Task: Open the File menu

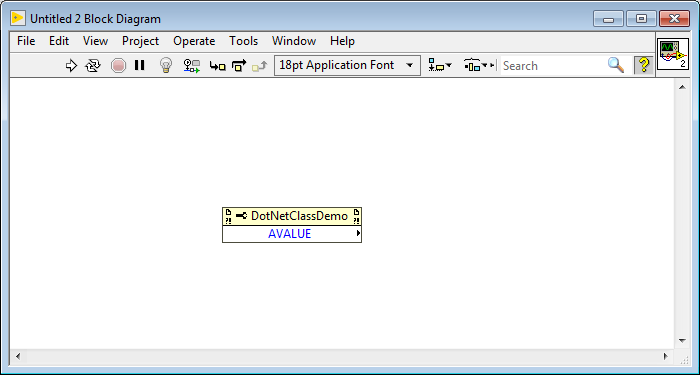Action: (x=26, y=41)
